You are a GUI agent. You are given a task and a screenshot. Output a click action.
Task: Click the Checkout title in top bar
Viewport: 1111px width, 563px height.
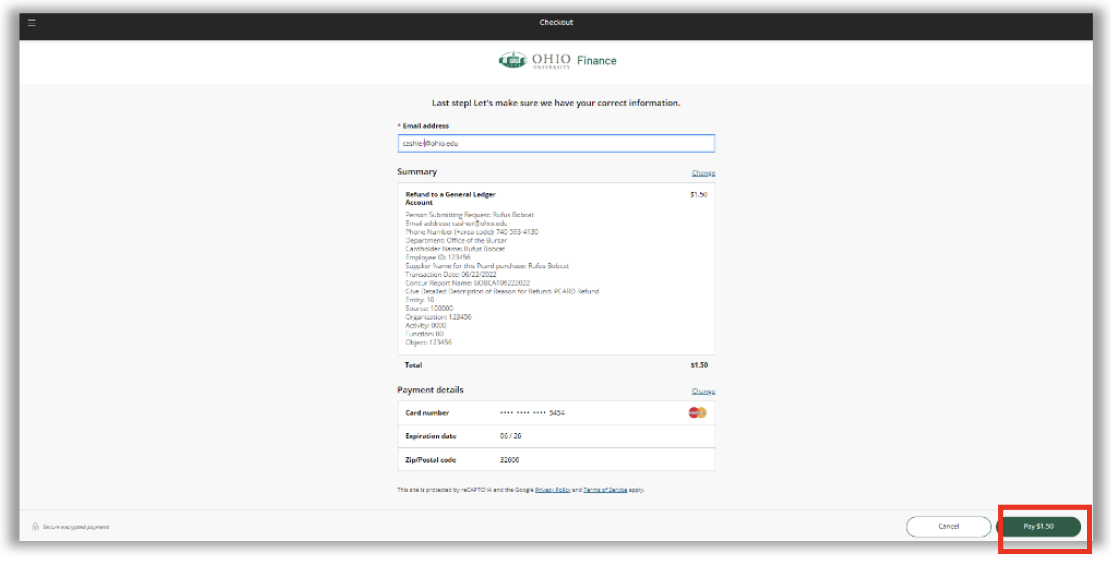tap(556, 23)
